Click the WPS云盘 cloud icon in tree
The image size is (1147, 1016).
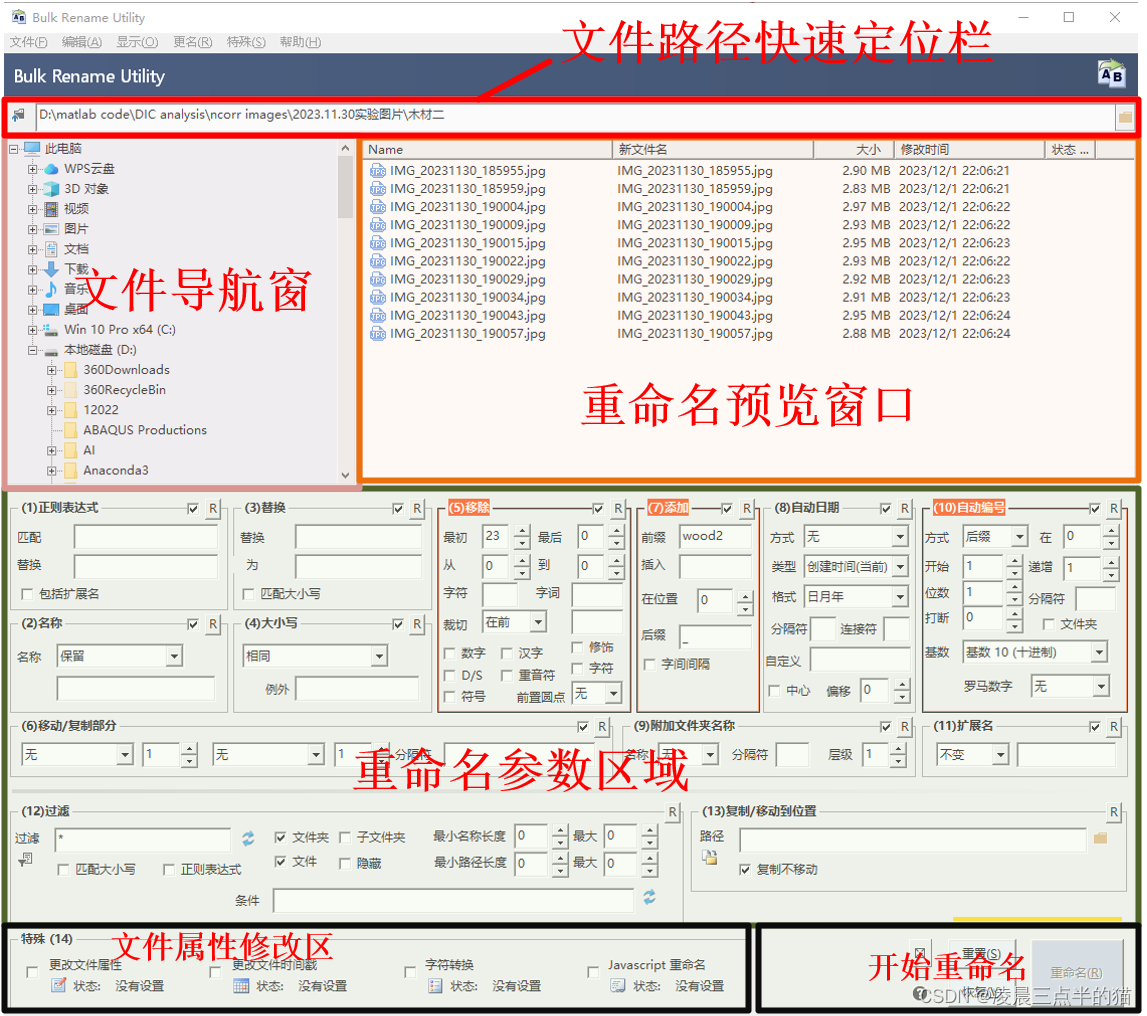point(51,169)
